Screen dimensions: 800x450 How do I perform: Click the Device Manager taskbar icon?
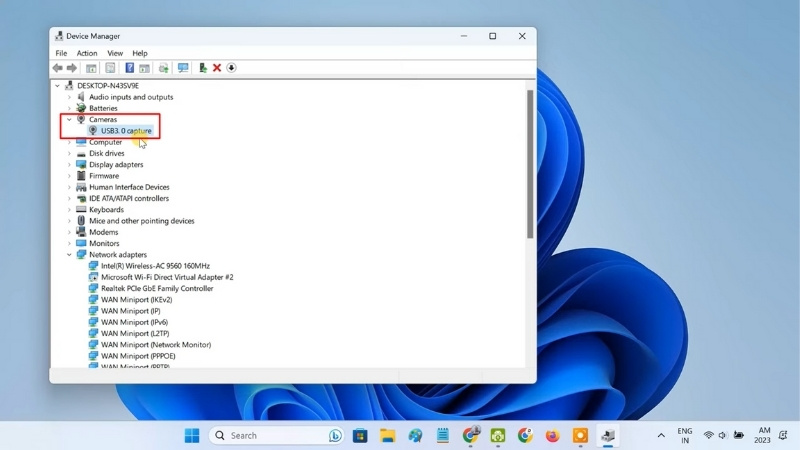point(608,436)
